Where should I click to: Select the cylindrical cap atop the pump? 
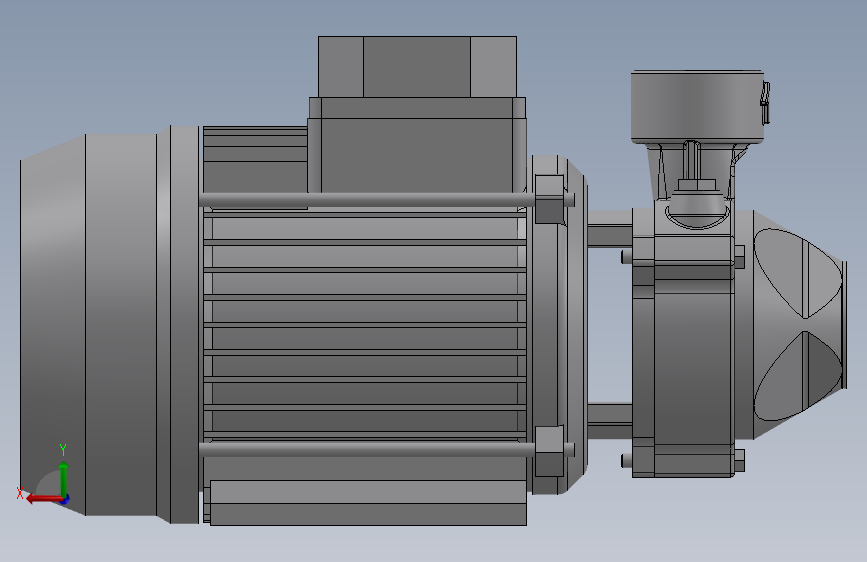coord(698,106)
